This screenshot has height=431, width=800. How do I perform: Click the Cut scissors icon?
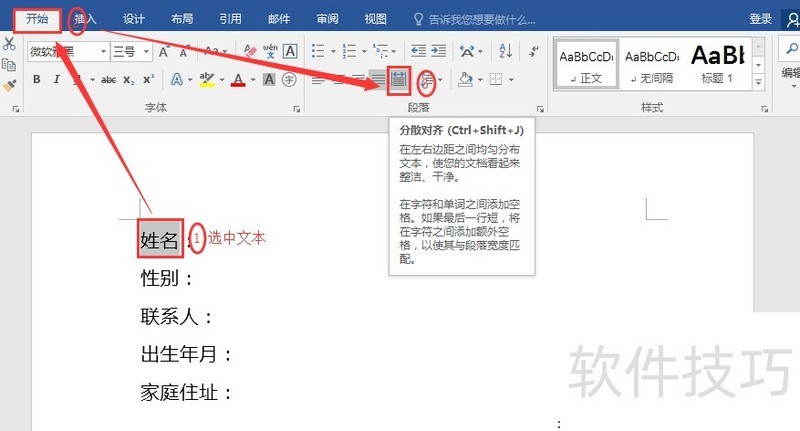[9, 43]
